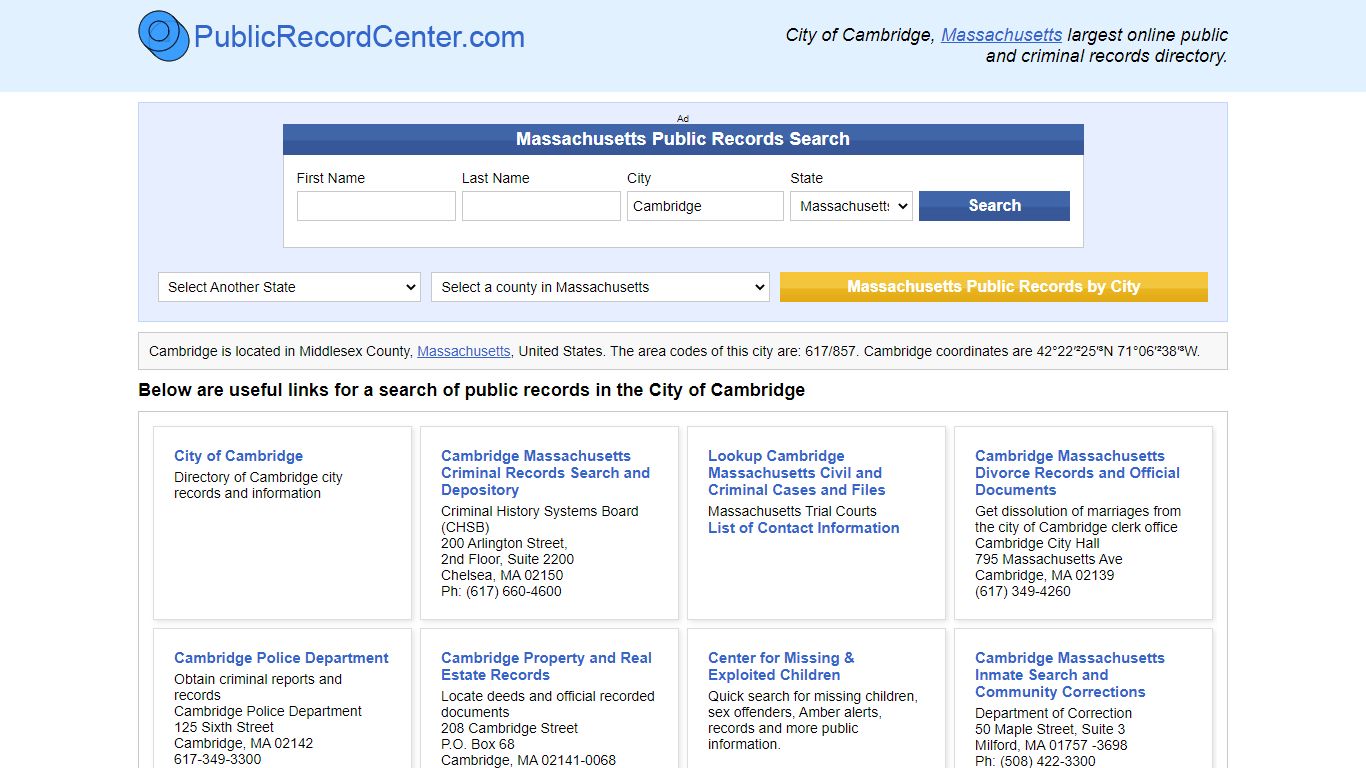This screenshot has height=768, width=1366.
Task: Click the text 208 Cambridge Street
Action: coord(510,728)
